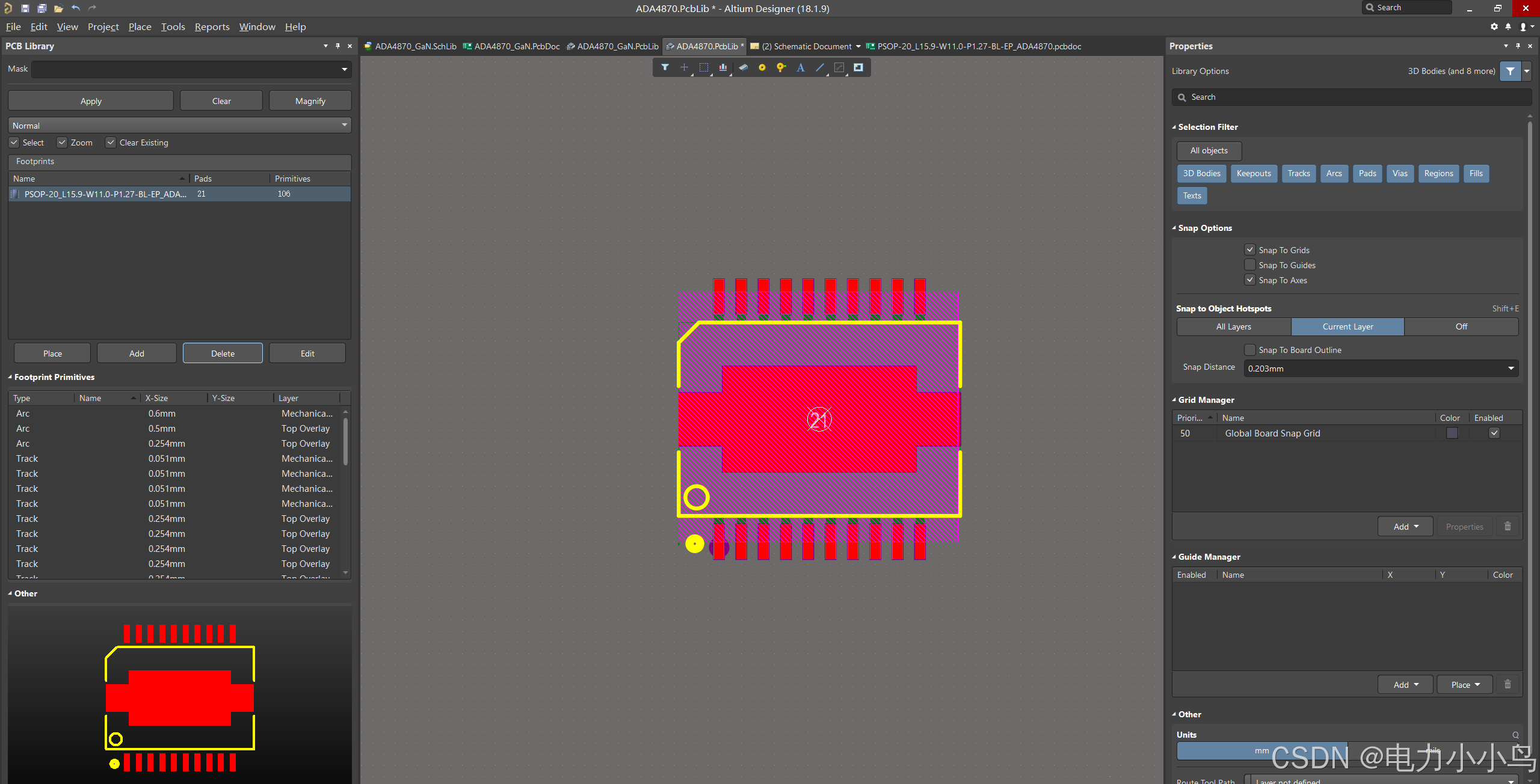Viewport: 1540px width, 784px height.
Task: Select PSOP-20 footprint row in list
Action: (x=179, y=194)
